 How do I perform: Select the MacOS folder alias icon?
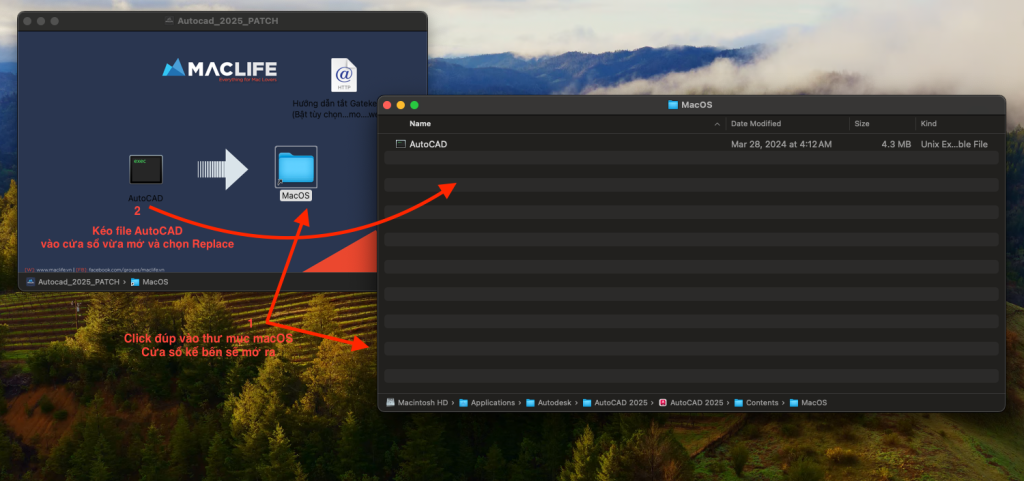tap(295, 167)
